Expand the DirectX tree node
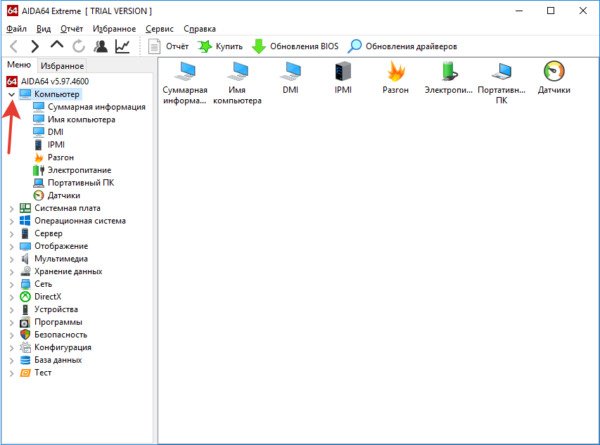 [x=11, y=297]
